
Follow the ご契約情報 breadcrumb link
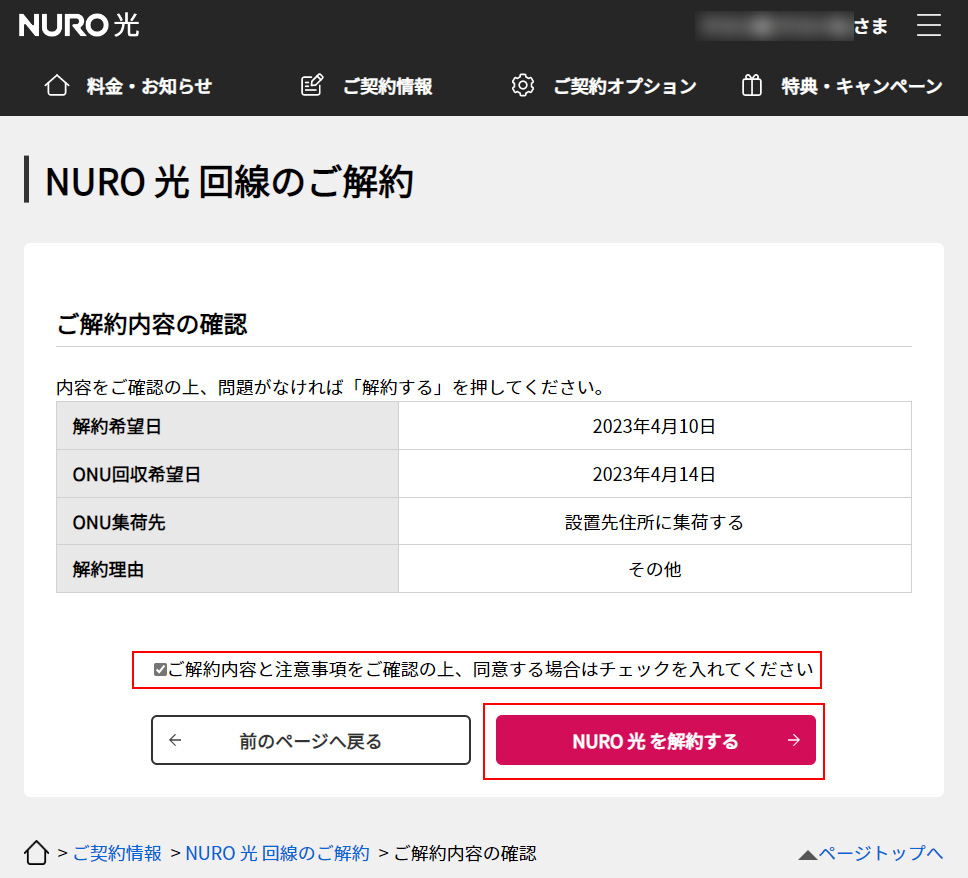coord(117,853)
